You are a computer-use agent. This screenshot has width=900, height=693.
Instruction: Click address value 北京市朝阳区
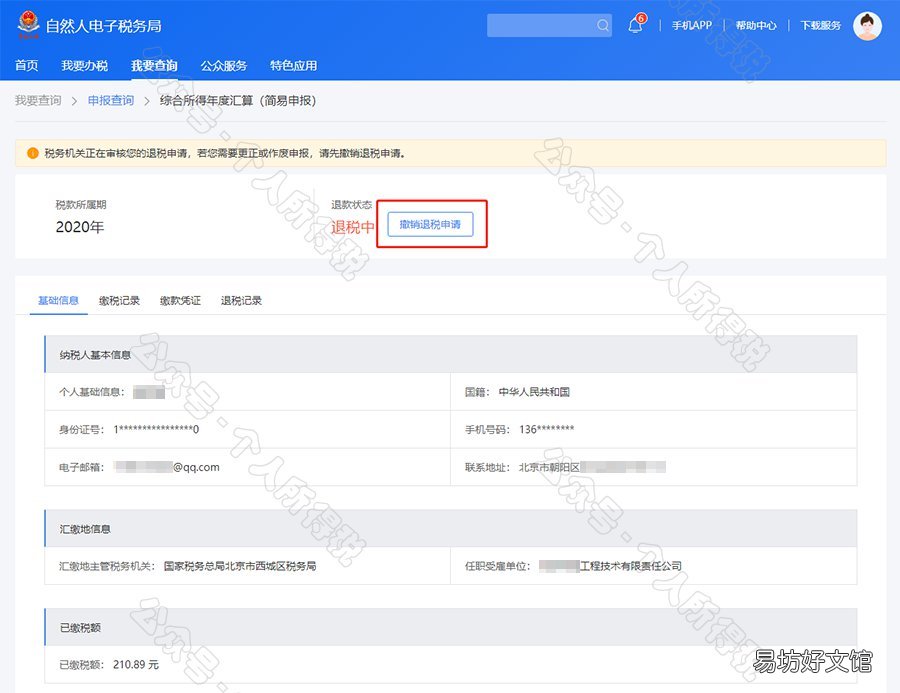pos(549,467)
